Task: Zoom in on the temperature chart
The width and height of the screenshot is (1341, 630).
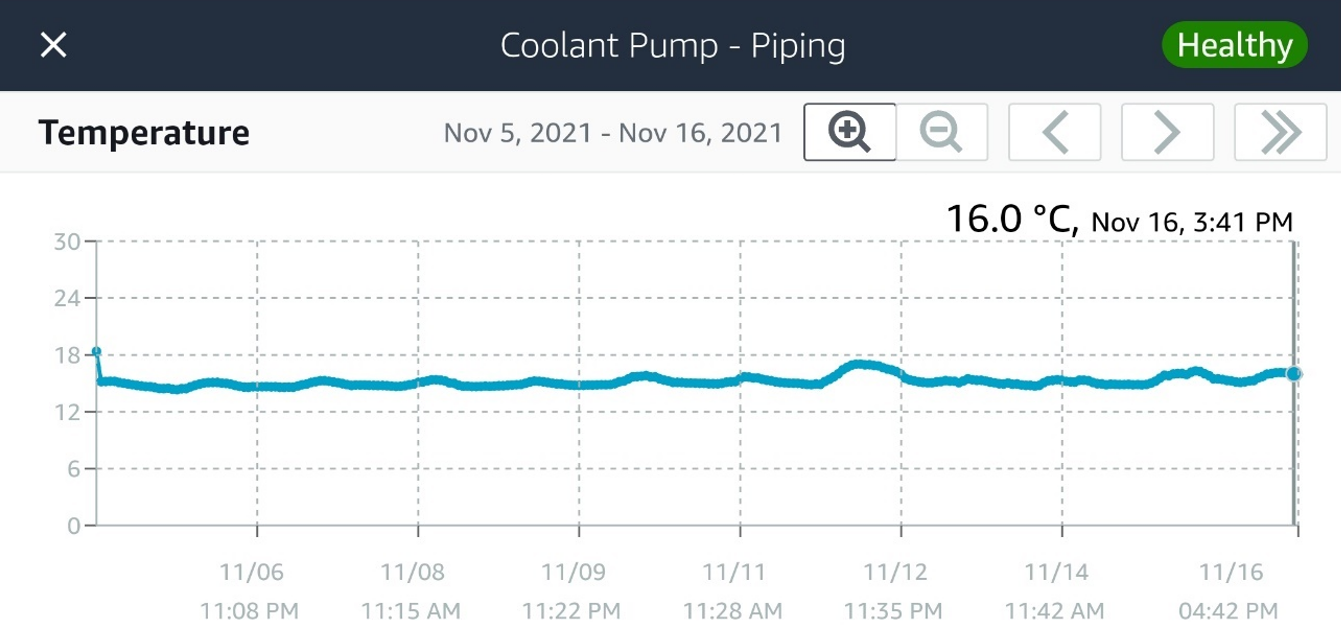Action: pos(850,132)
